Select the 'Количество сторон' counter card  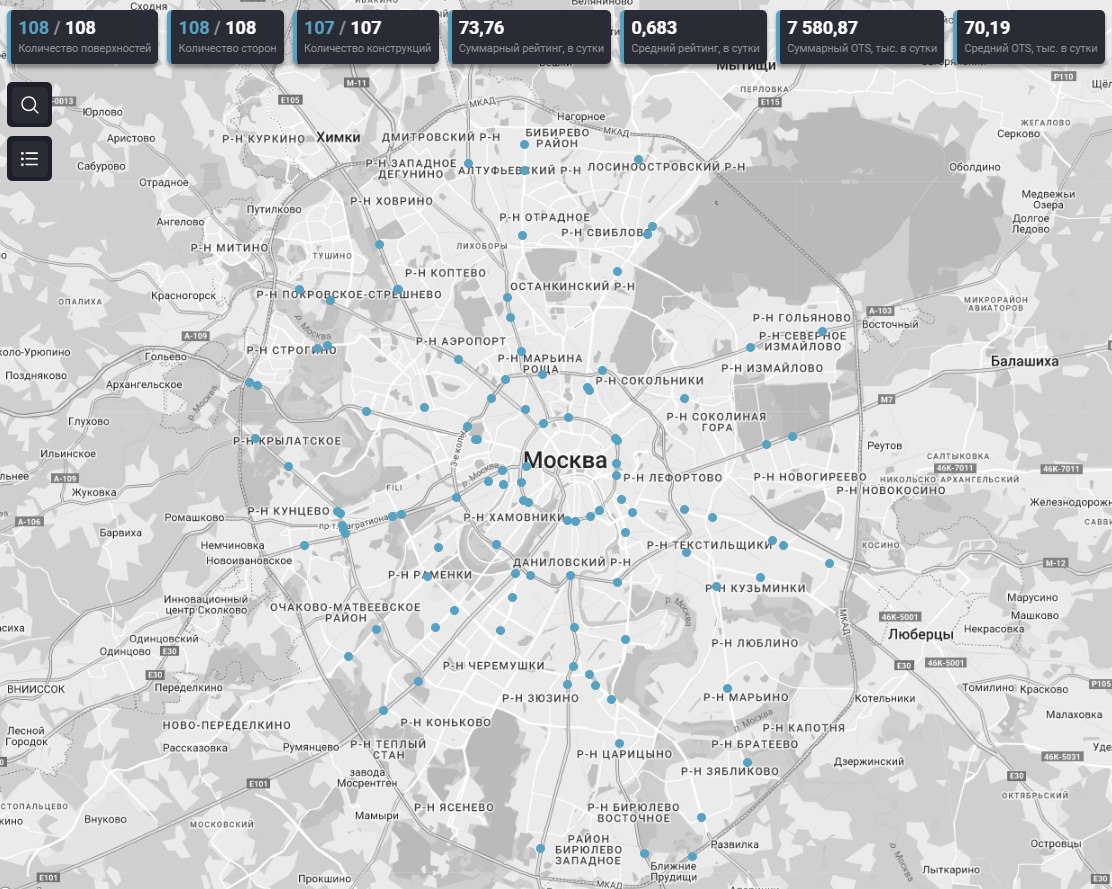(x=226, y=37)
